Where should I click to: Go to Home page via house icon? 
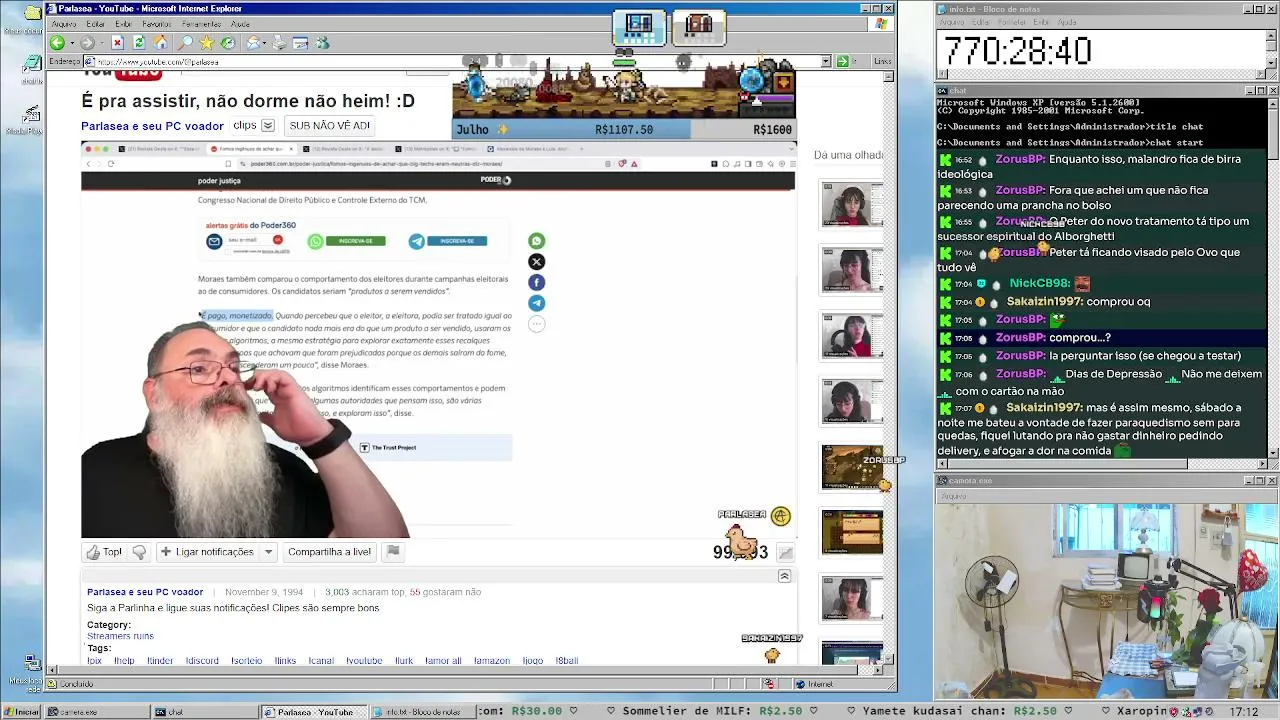point(160,43)
